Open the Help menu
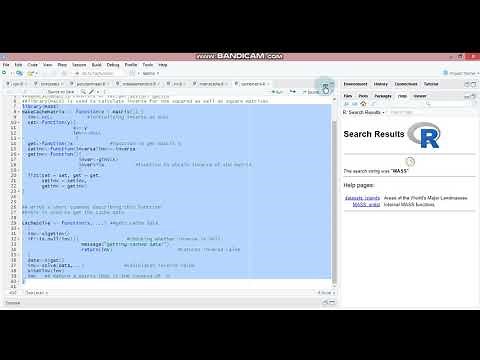Screen dimensions: 480x360 (x=163, y=65)
